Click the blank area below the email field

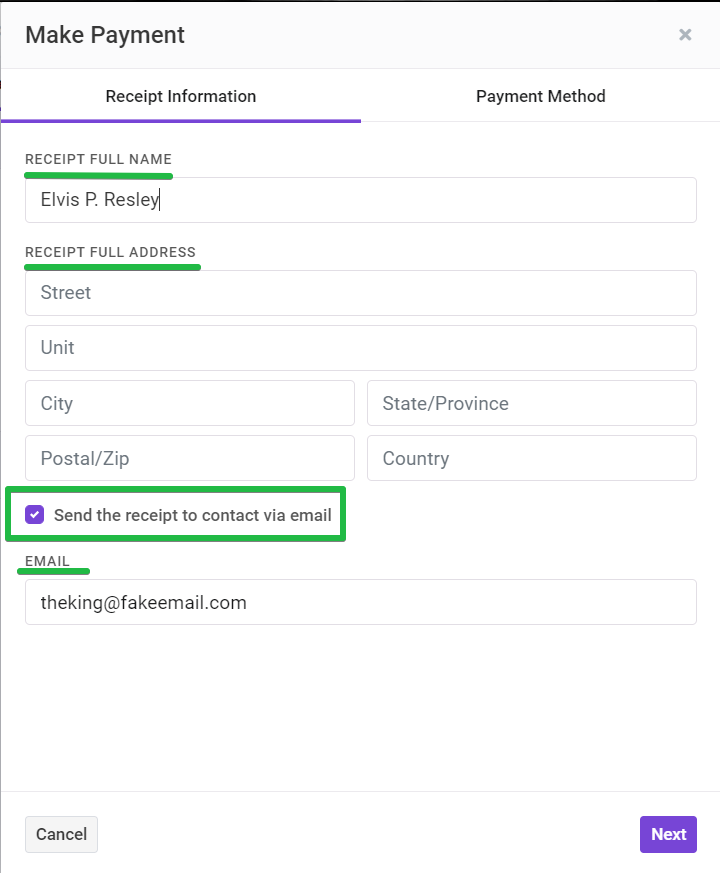coord(361,707)
